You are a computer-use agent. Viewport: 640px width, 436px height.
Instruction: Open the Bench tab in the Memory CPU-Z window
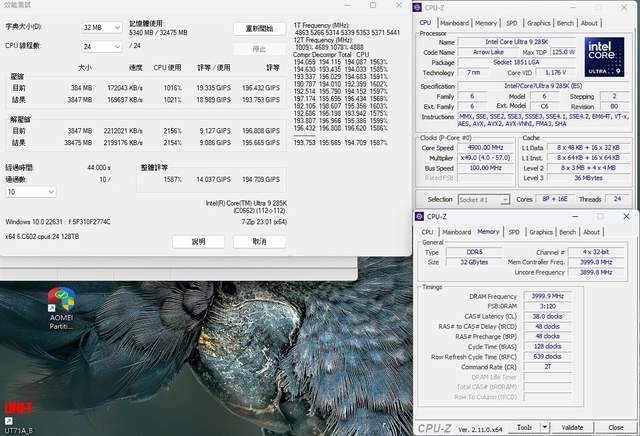coord(567,232)
